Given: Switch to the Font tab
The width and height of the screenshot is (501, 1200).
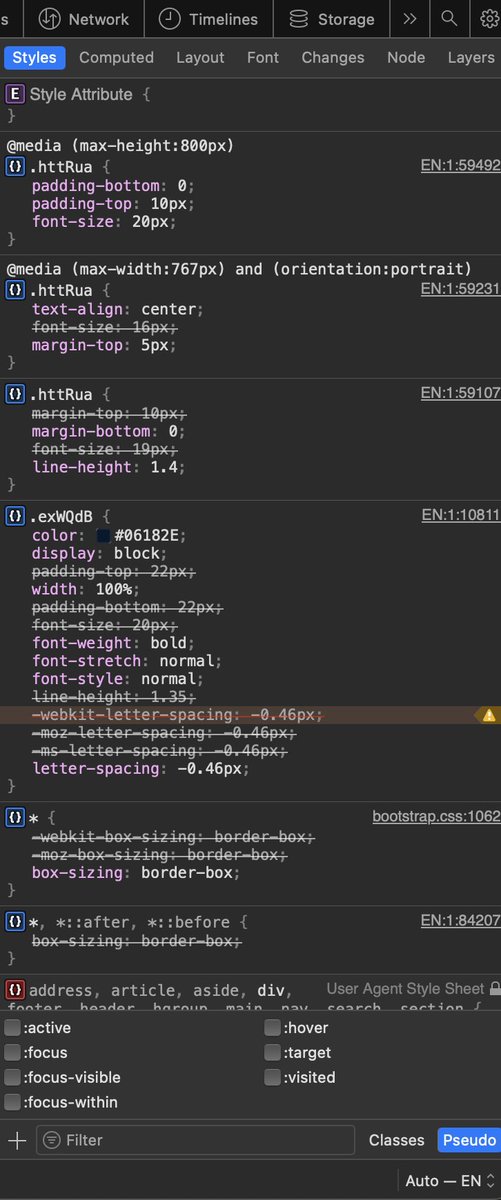Looking at the screenshot, I should tap(263, 57).
